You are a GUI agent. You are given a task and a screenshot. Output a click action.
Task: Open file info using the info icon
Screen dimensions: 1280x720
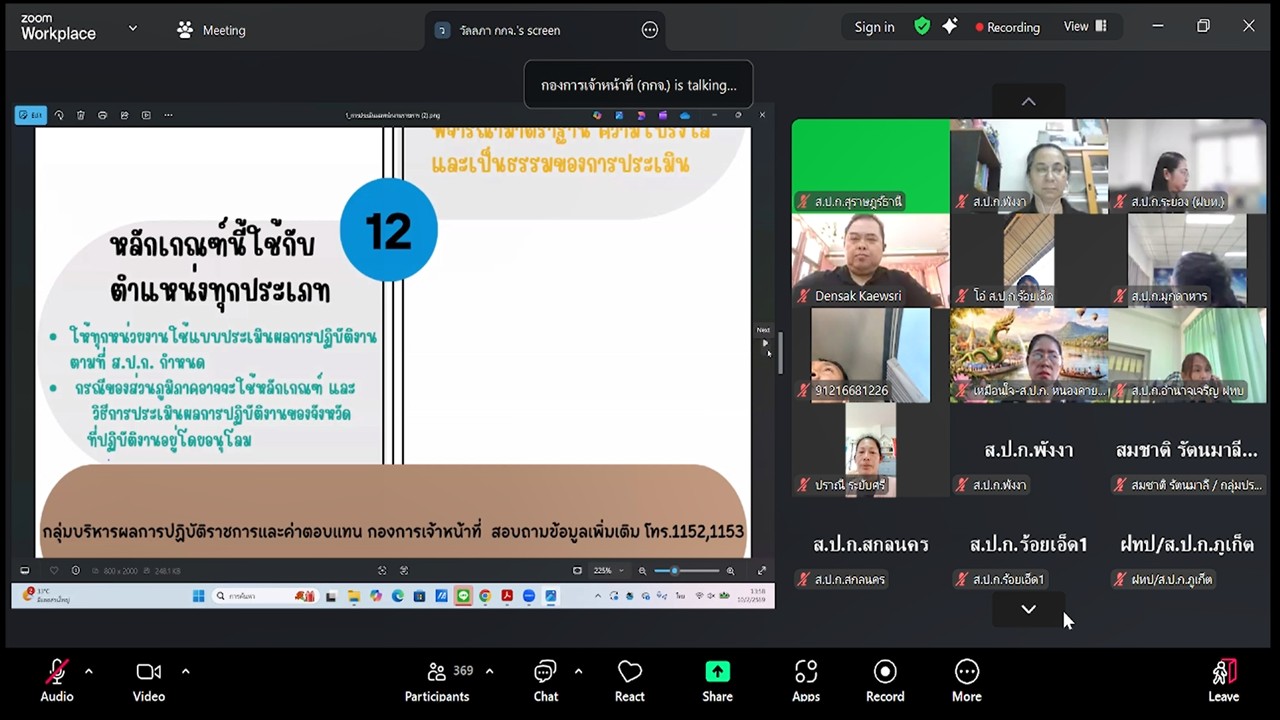[x=75, y=570]
